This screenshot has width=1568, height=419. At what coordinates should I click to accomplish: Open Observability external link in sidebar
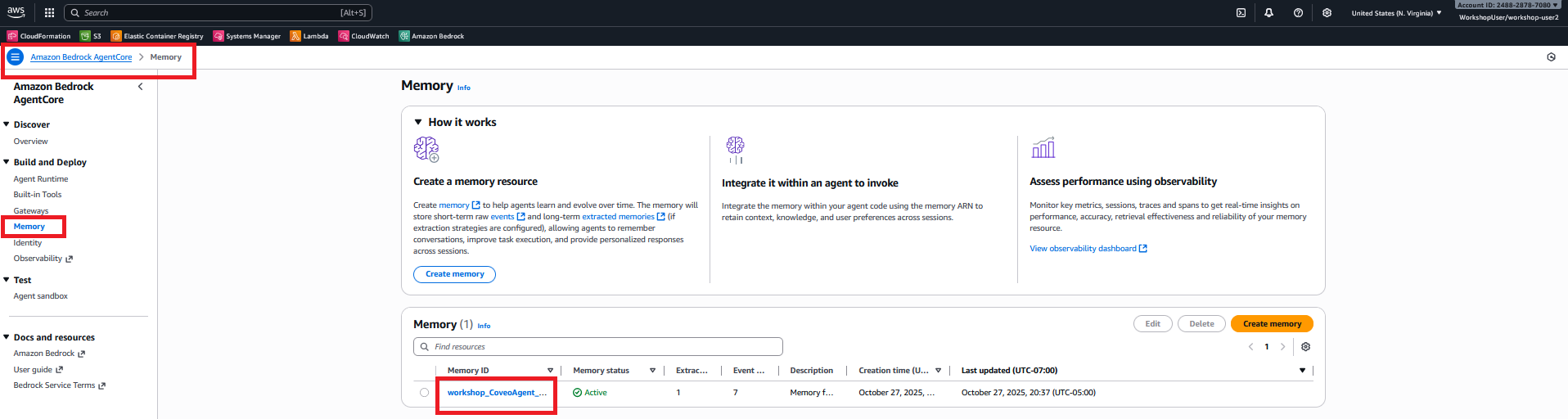[43, 259]
